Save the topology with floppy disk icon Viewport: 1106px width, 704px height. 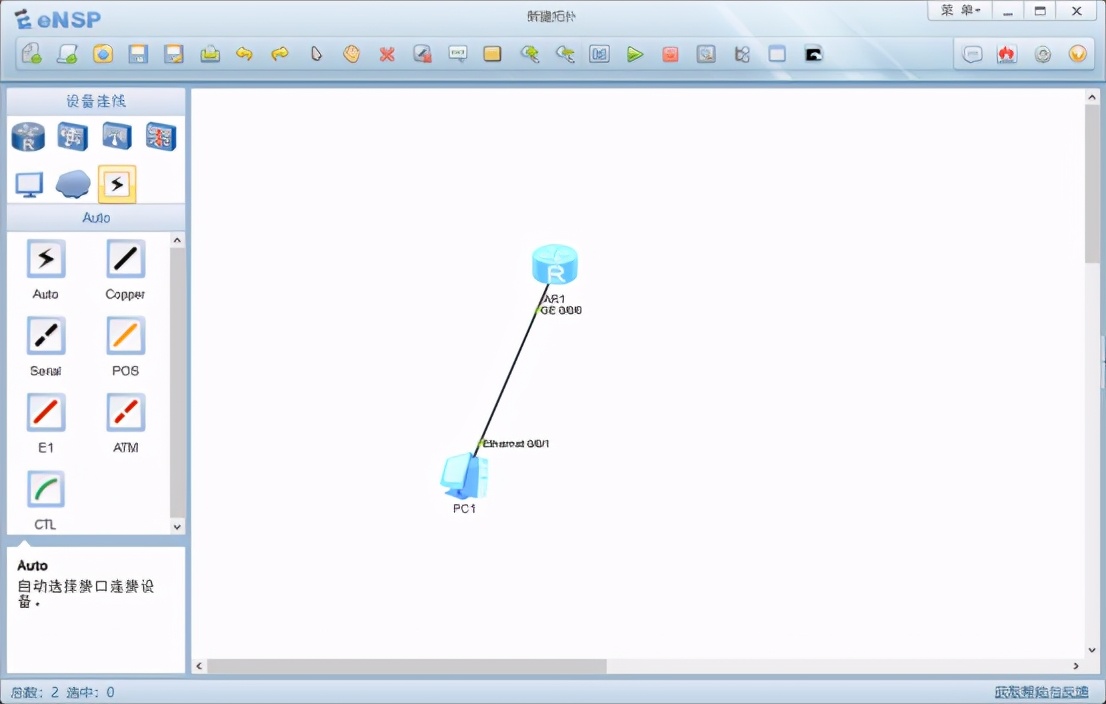point(138,54)
